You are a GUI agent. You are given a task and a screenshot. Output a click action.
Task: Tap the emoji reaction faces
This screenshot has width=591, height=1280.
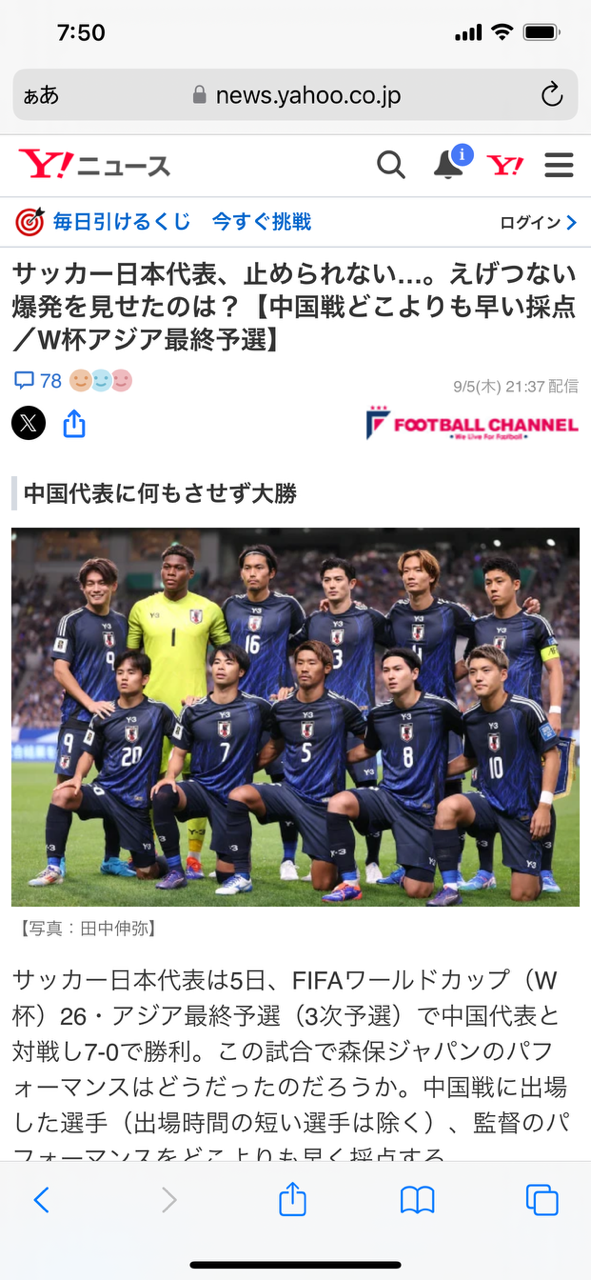[x=101, y=381]
